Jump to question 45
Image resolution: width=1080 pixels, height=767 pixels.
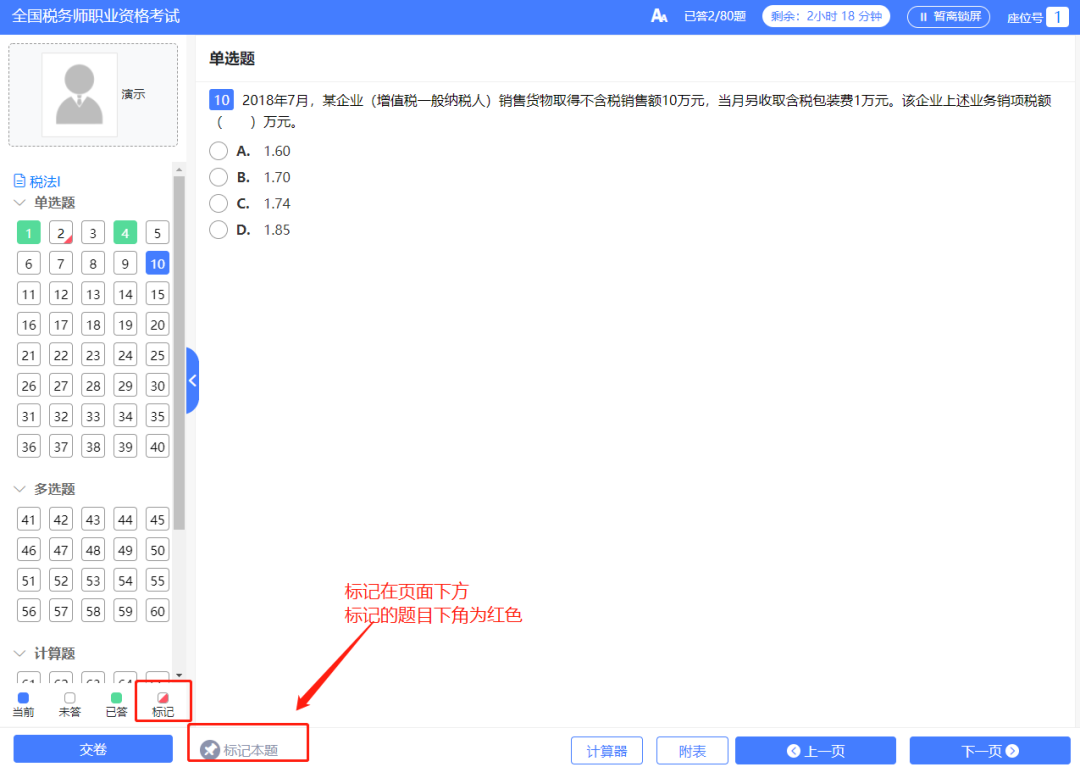158,519
